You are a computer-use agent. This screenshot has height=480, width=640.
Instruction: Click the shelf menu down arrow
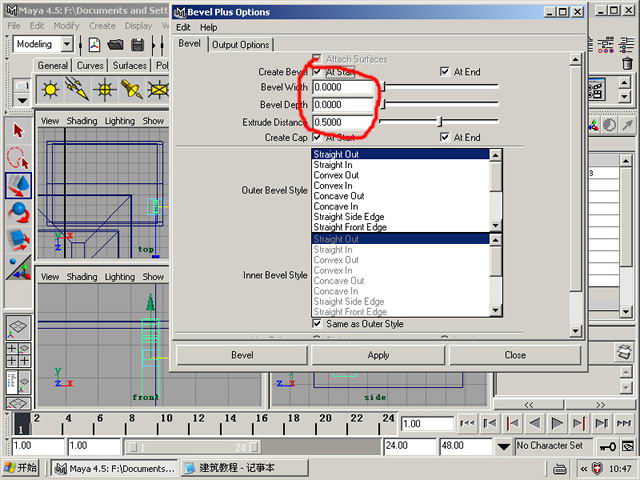22,100
